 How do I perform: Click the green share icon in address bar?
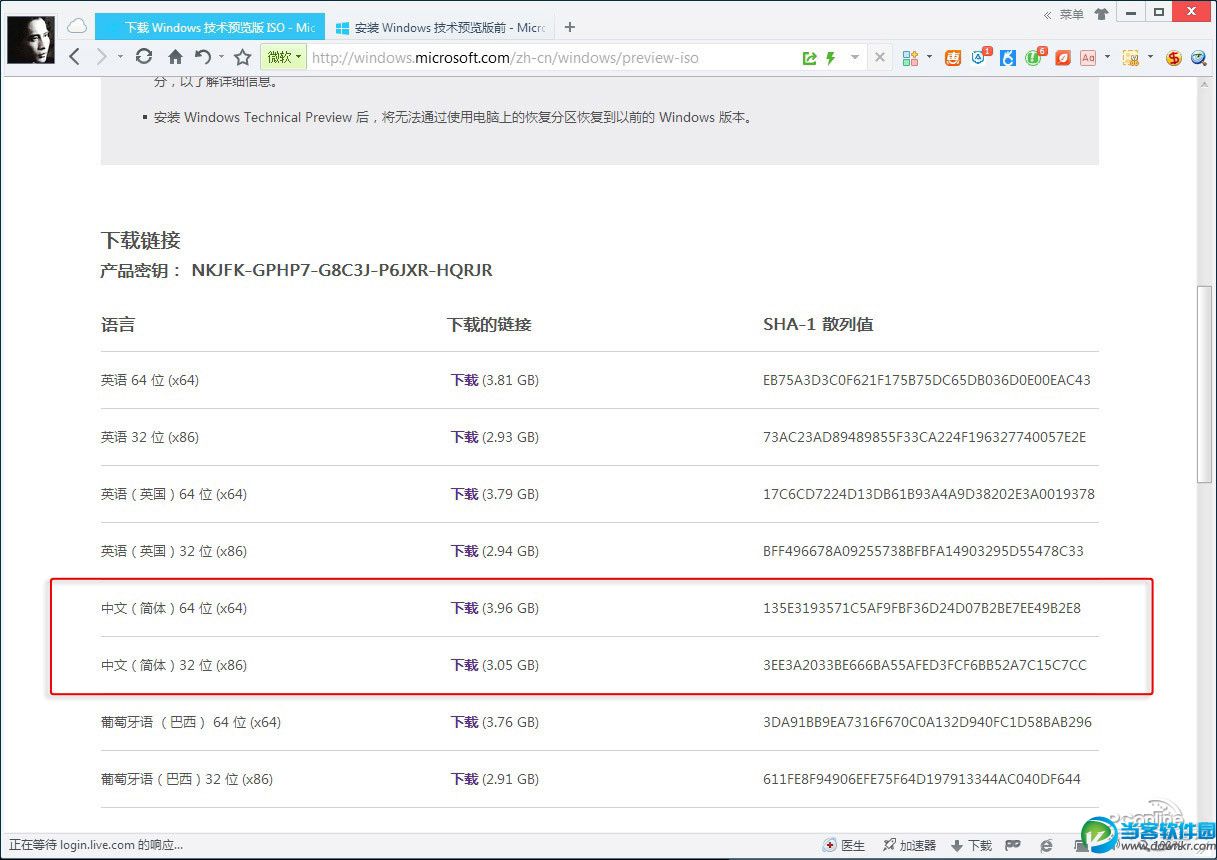tap(809, 58)
